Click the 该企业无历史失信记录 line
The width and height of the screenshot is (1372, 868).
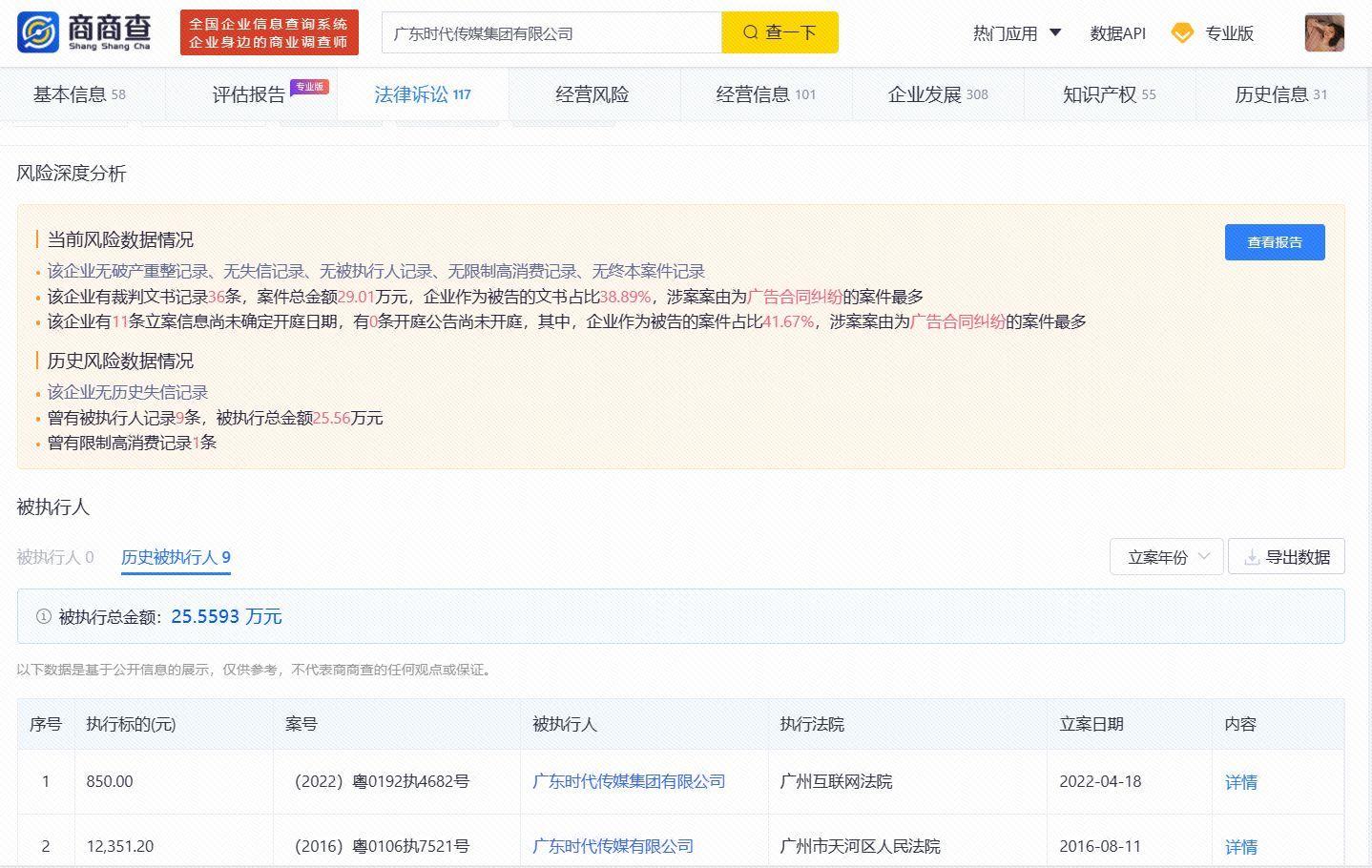point(128,392)
